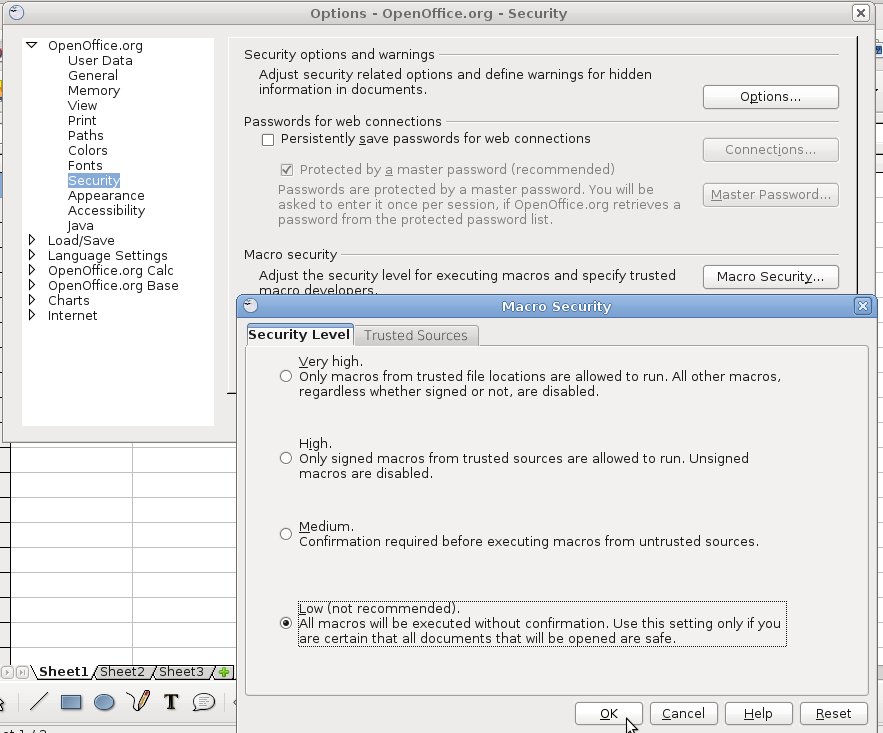Select the Callouts speech bubble tool
This screenshot has width=883, height=733.
point(203,702)
